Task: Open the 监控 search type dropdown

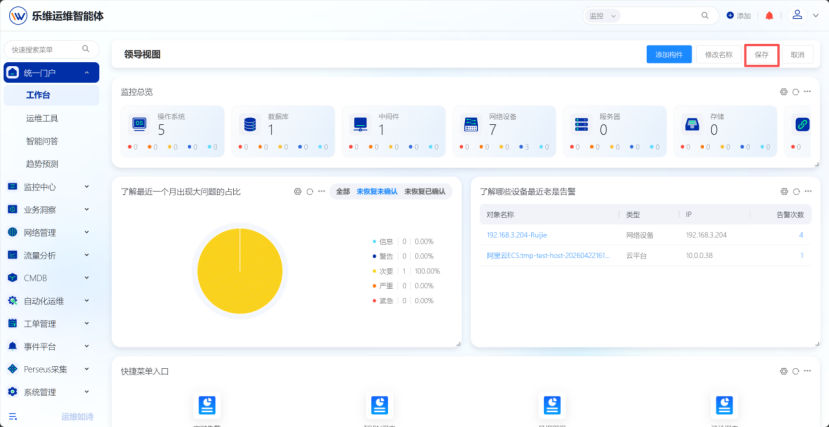Action: (602, 16)
